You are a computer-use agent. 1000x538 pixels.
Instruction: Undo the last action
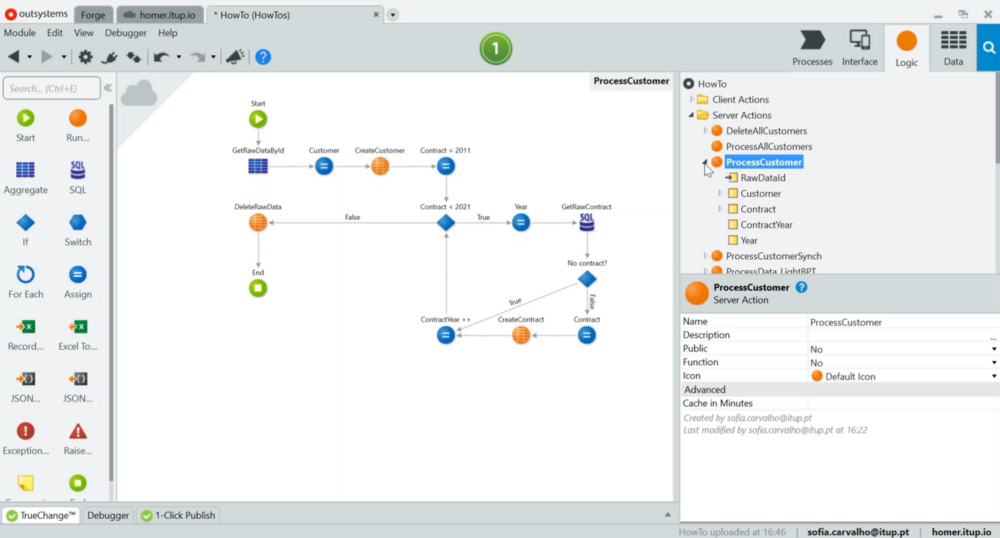pos(161,57)
